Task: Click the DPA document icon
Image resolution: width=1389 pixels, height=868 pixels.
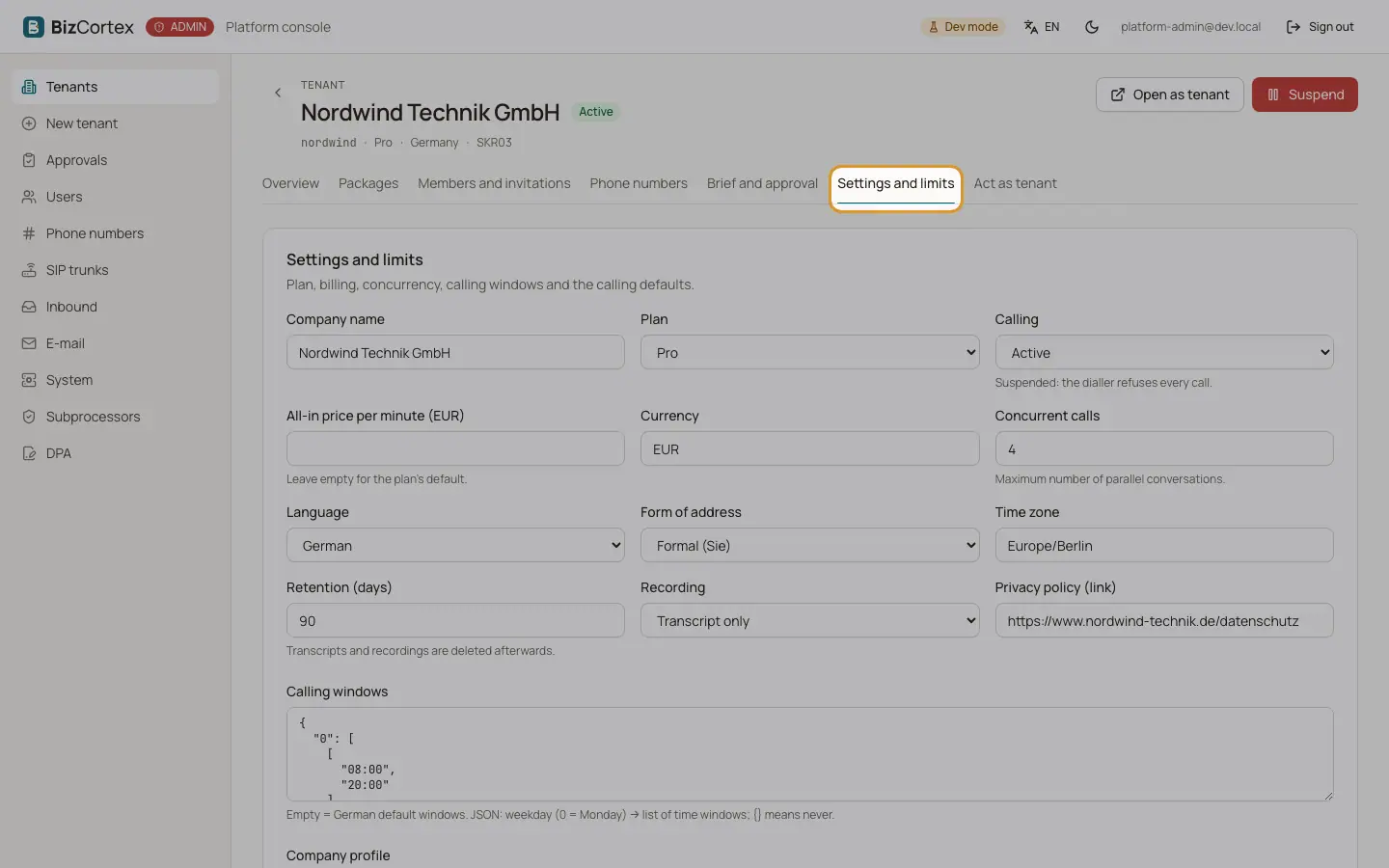Action: click(x=29, y=453)
